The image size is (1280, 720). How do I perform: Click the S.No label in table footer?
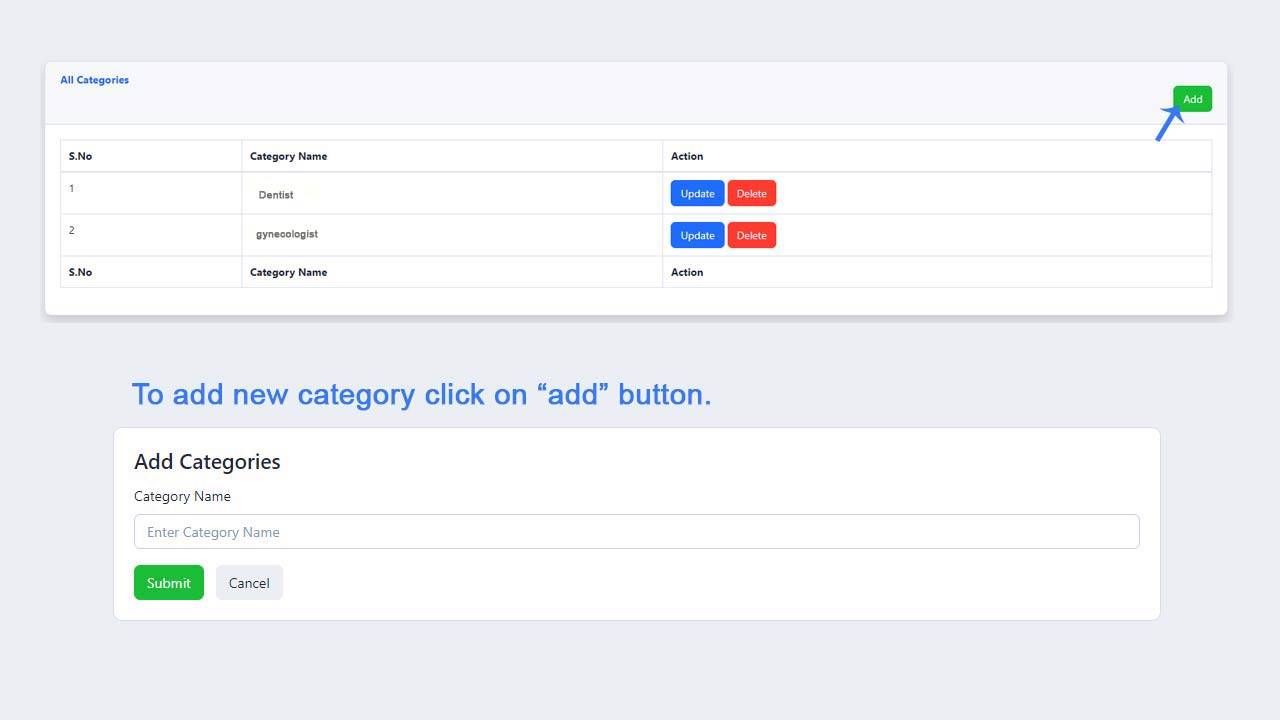(x=80, y=272)
